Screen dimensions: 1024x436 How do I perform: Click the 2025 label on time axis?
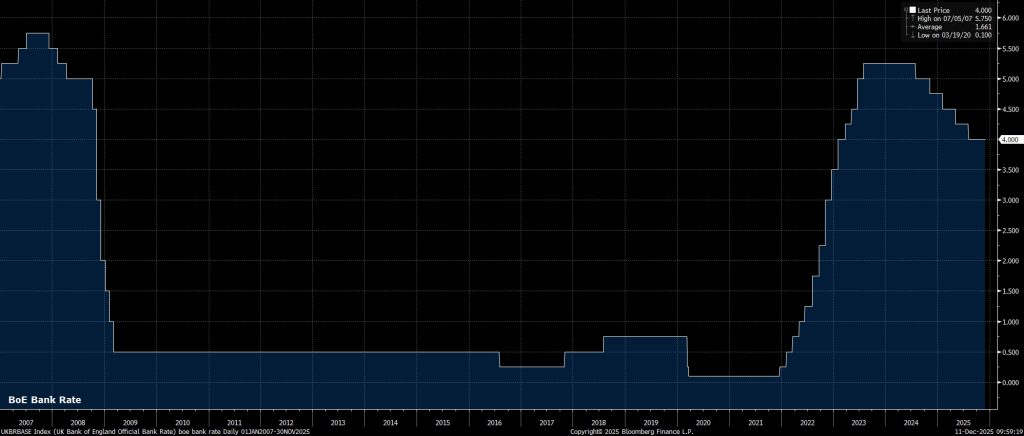point(962,423)
